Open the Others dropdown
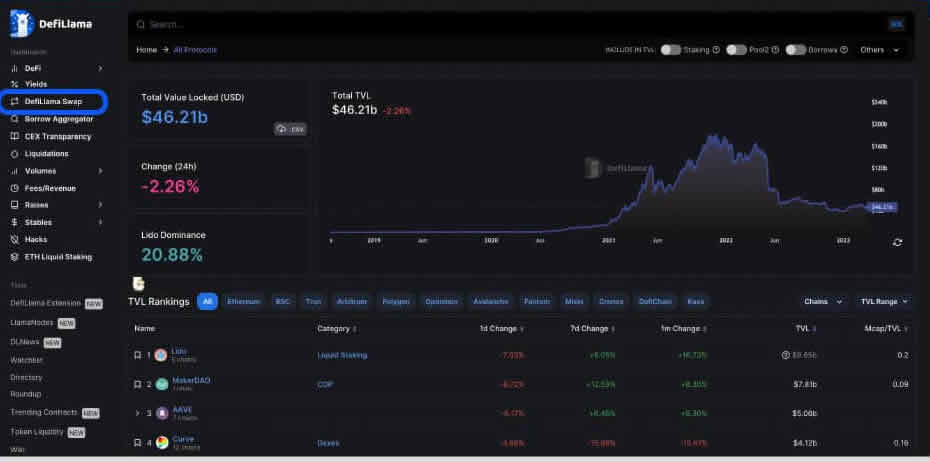 (879, 50)
